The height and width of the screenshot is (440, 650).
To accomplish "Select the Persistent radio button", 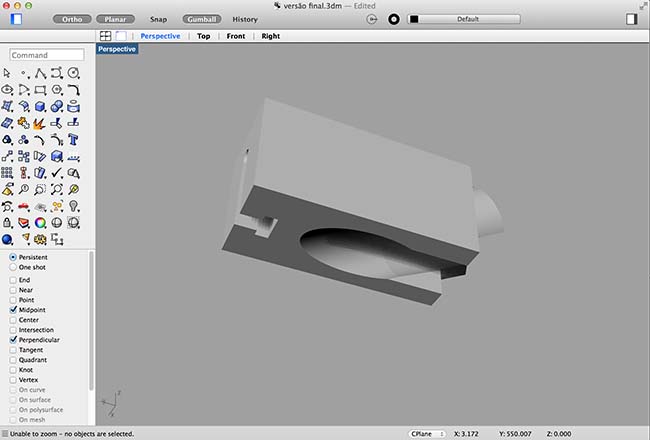I will coord(13,257).
